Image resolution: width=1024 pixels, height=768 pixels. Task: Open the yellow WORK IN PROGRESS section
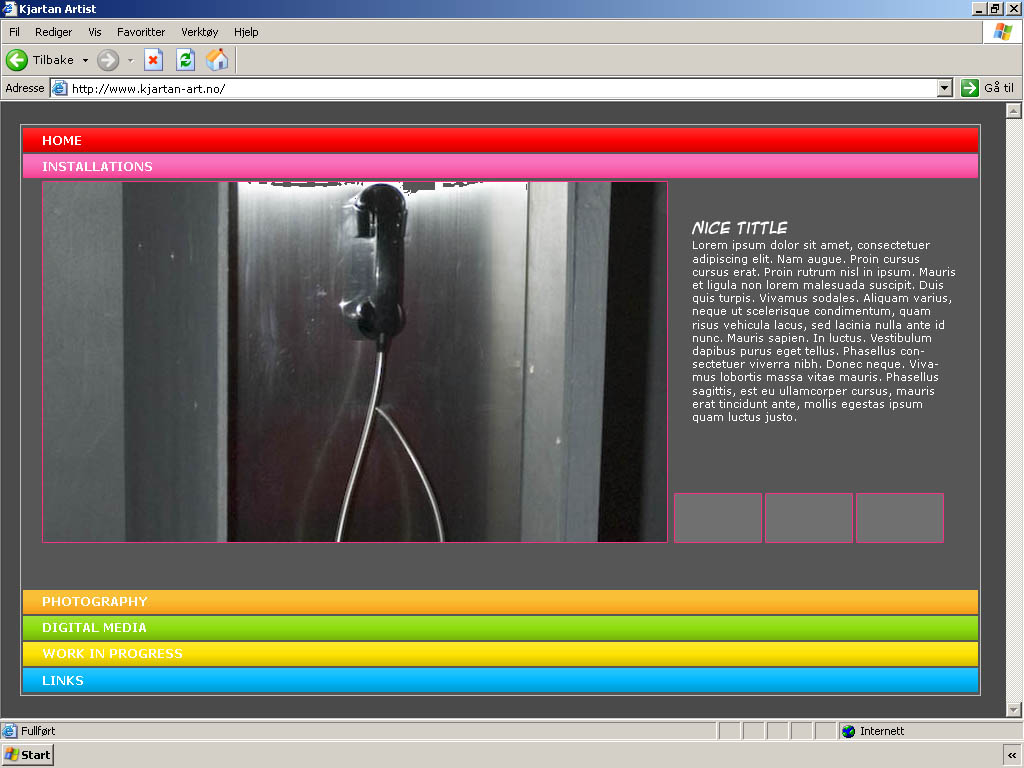pos(500,654)
